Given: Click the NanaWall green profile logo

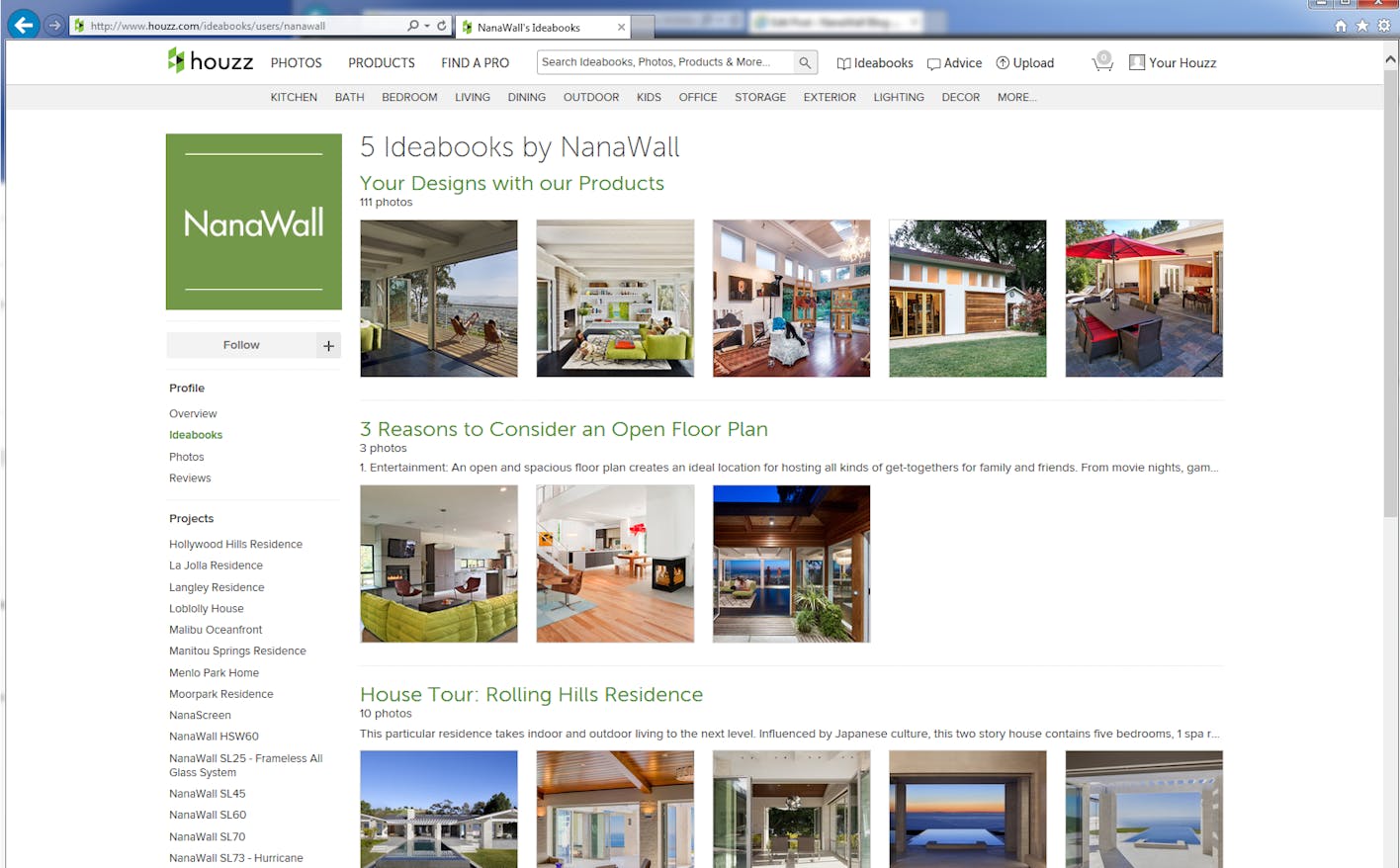Looking at the screenshot, I should tap(254, 221).
